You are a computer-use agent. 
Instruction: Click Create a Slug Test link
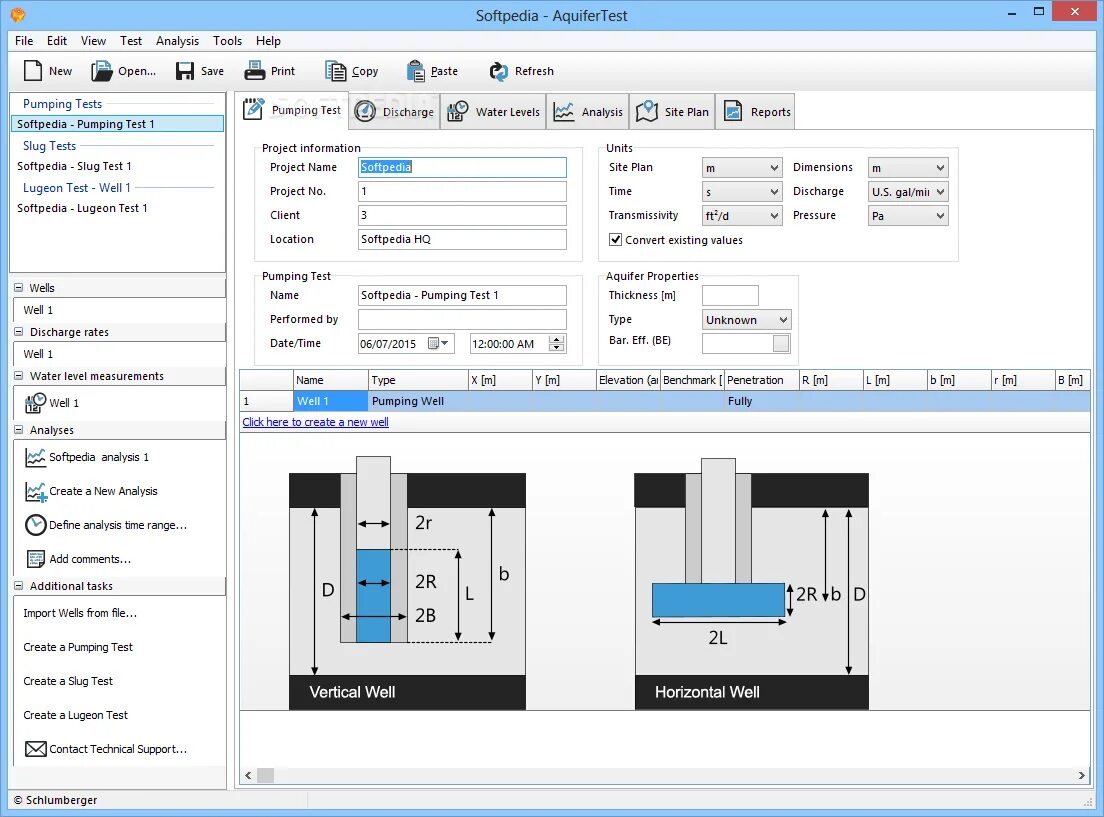click(x=68, y=680)
